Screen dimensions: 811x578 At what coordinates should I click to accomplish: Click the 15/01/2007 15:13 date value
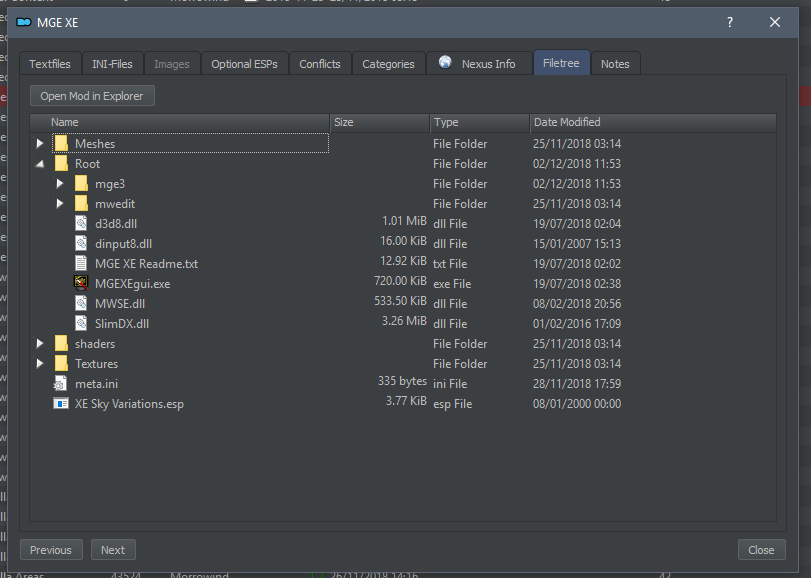pyautogui.click(x=577, y=244)
